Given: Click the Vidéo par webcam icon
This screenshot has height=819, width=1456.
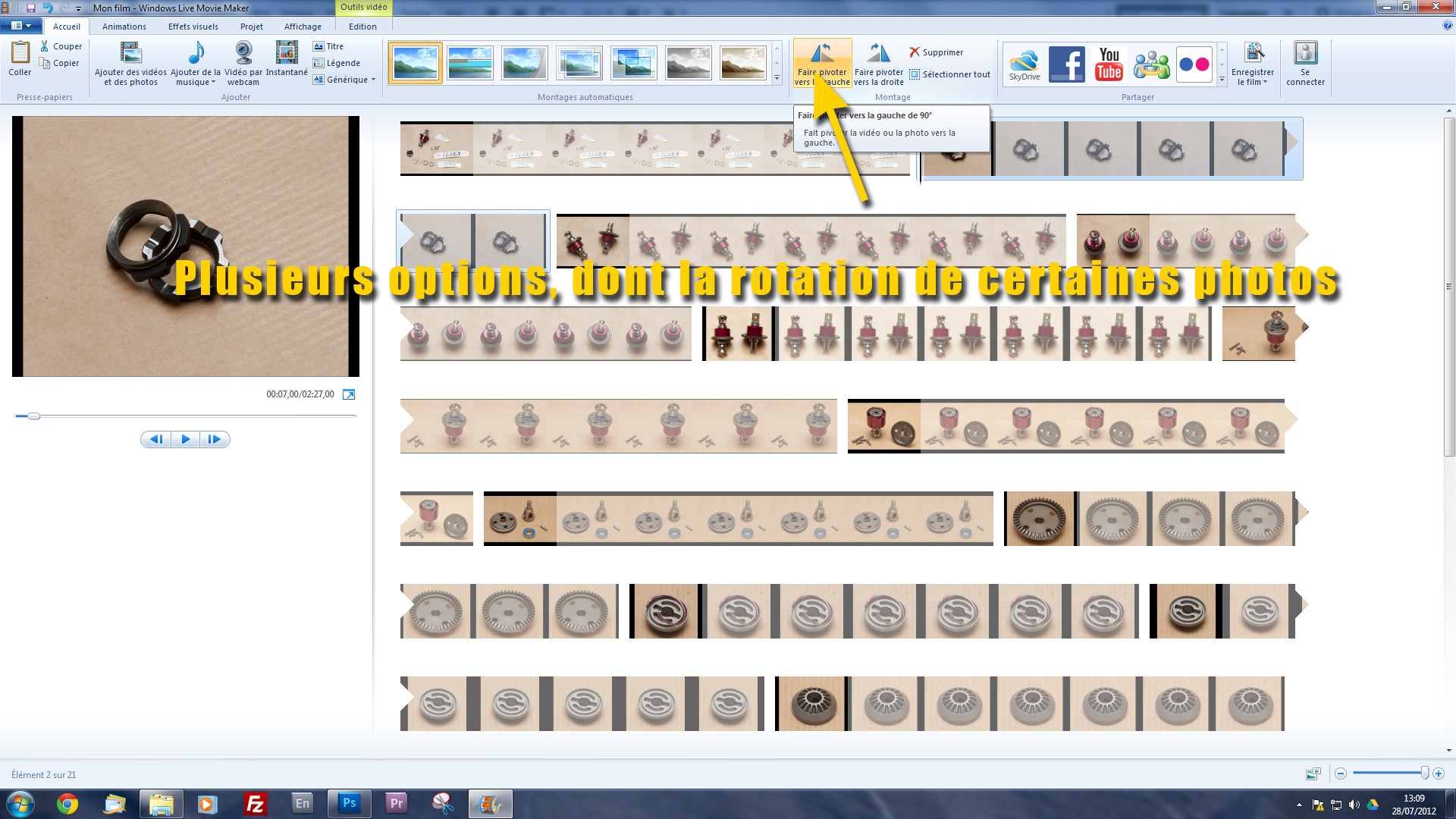Looking at the screenshot, I should coord(243,63).
